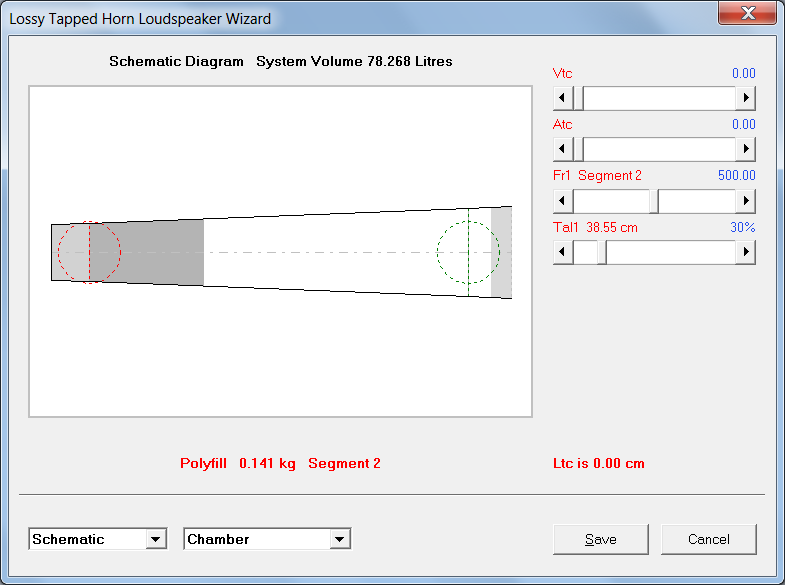
Task: Click the Tal1 percentage 30%
Action: click(x=742, y=228)
